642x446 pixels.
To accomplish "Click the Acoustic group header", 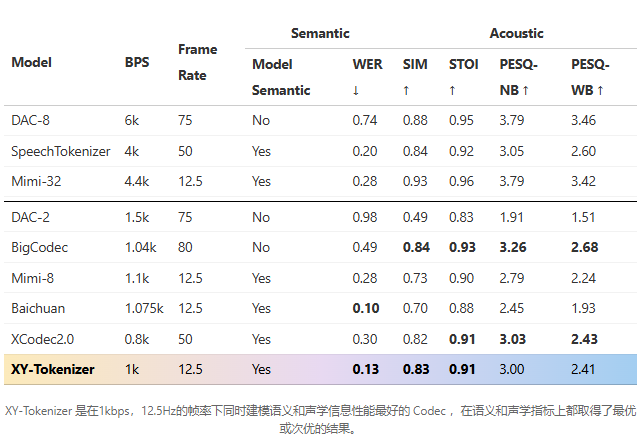I will tap(516, 33).
